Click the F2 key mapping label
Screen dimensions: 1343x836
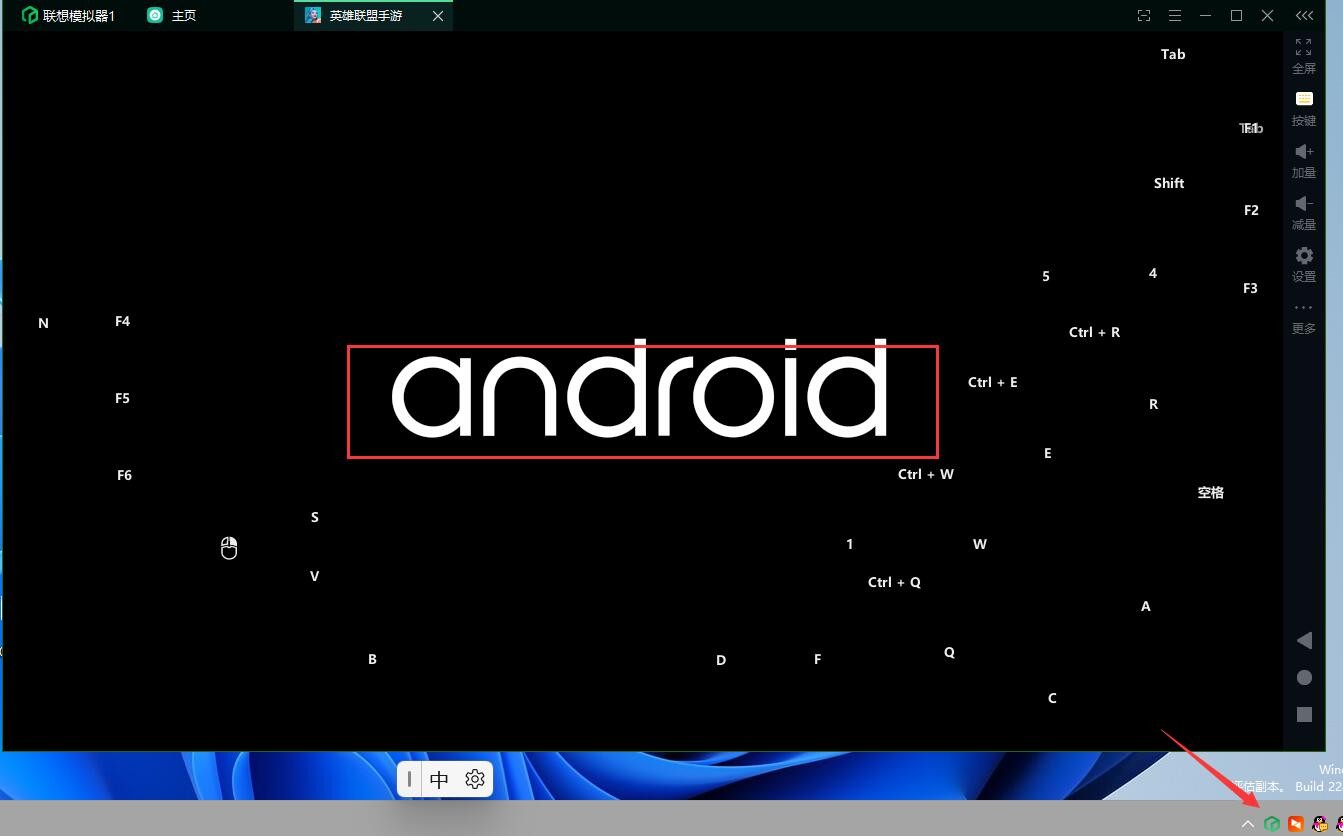(1251, 210)
